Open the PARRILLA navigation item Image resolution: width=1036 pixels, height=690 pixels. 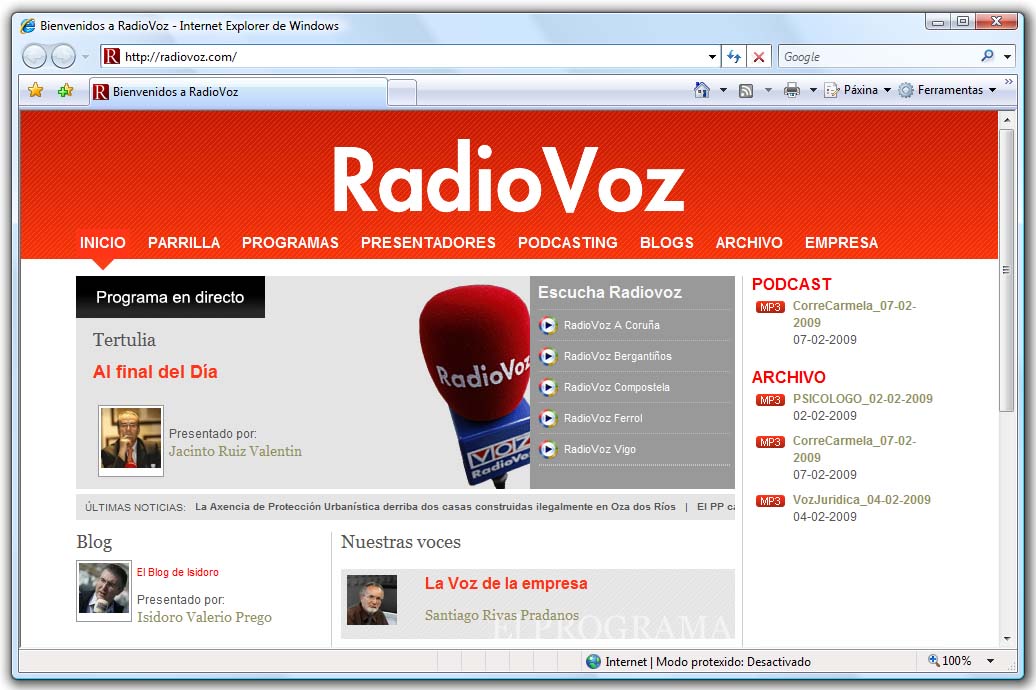(184, 243)
